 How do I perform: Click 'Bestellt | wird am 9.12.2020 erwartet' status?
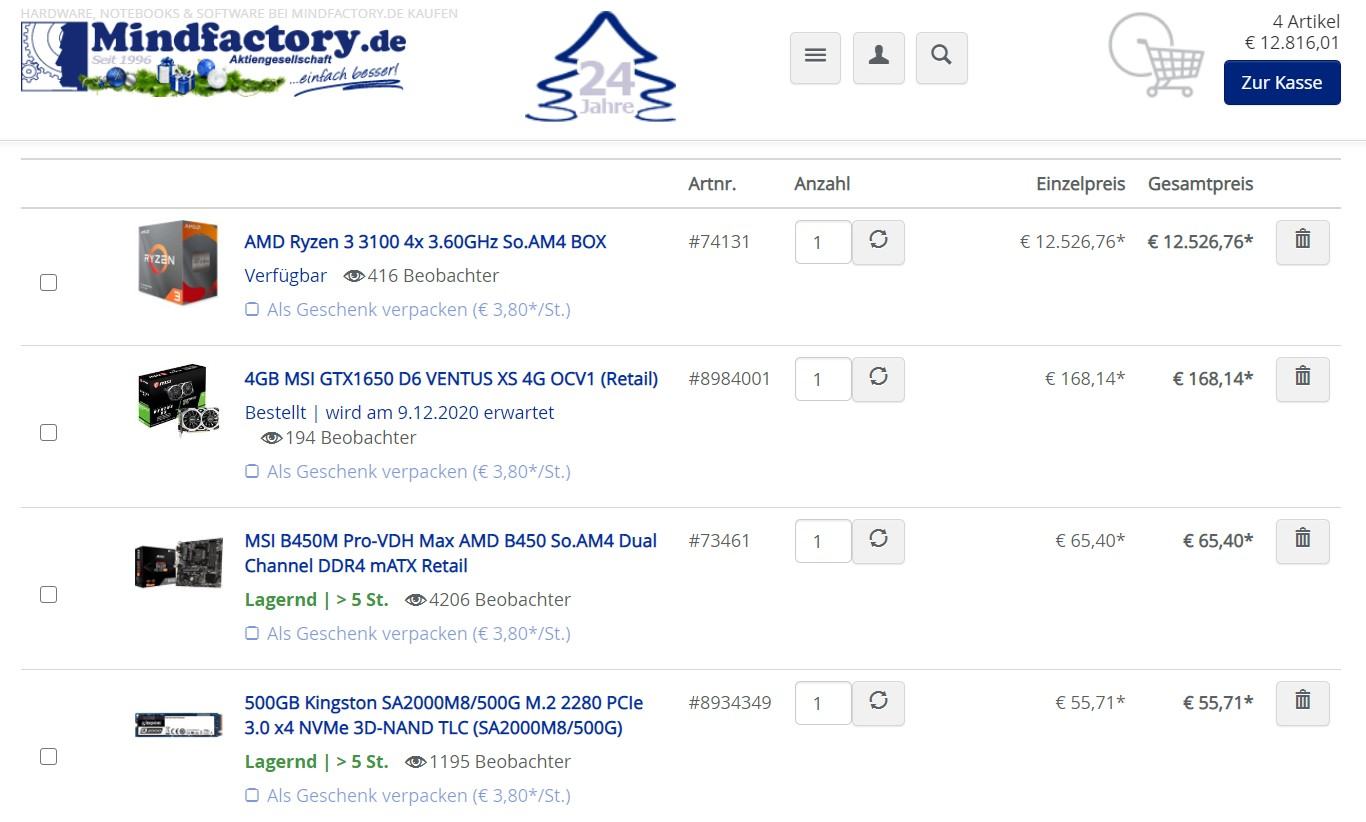click(x=399, y=413)
